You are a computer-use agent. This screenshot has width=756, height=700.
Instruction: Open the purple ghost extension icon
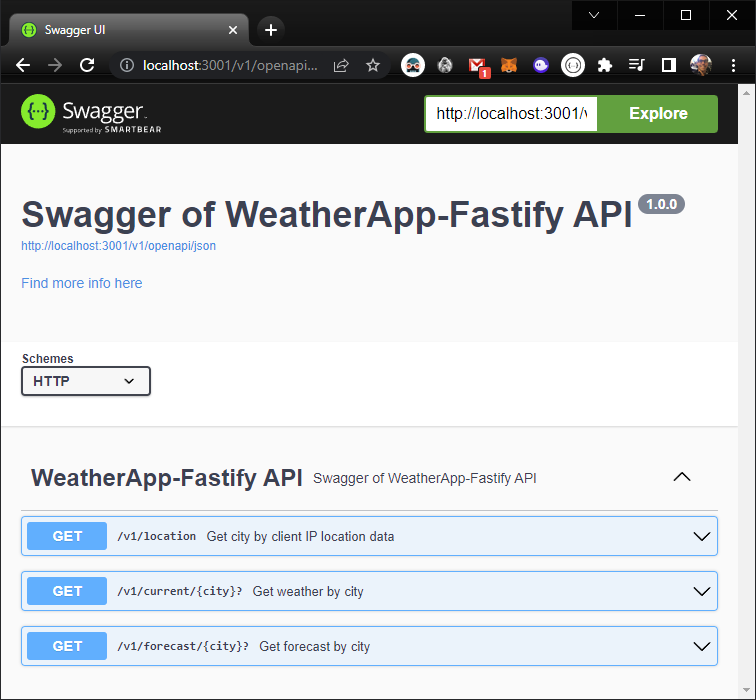(540, 65)
